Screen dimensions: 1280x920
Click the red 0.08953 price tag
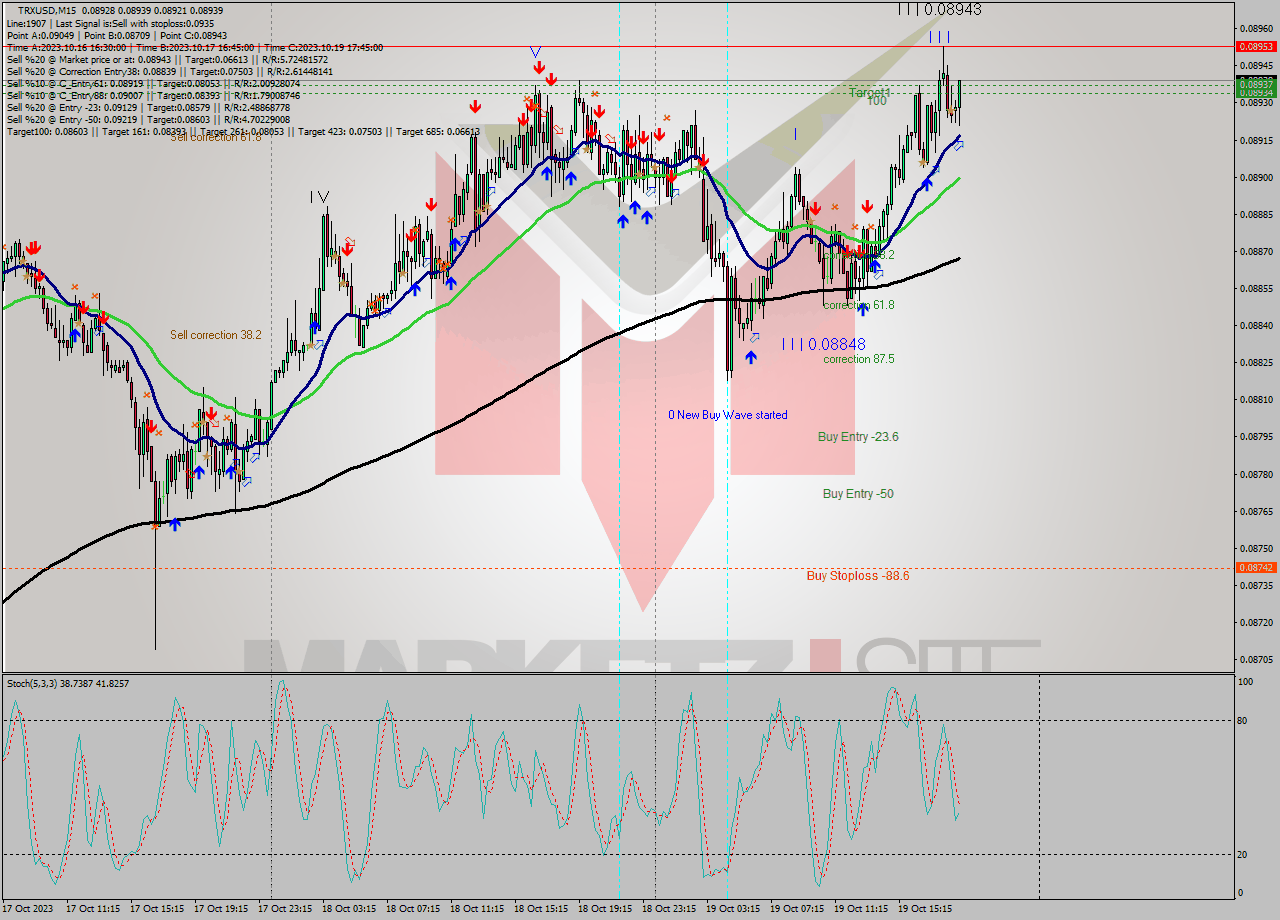[1256, 46]
